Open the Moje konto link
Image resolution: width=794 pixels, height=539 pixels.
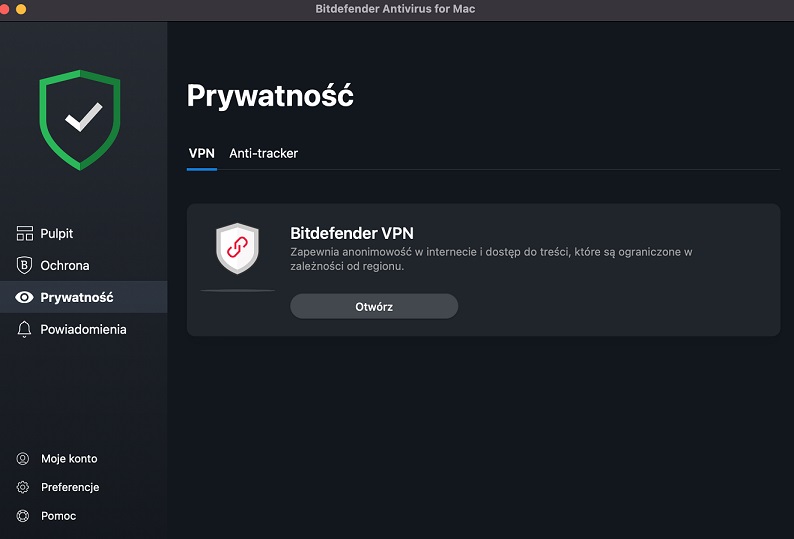point(69,458)
